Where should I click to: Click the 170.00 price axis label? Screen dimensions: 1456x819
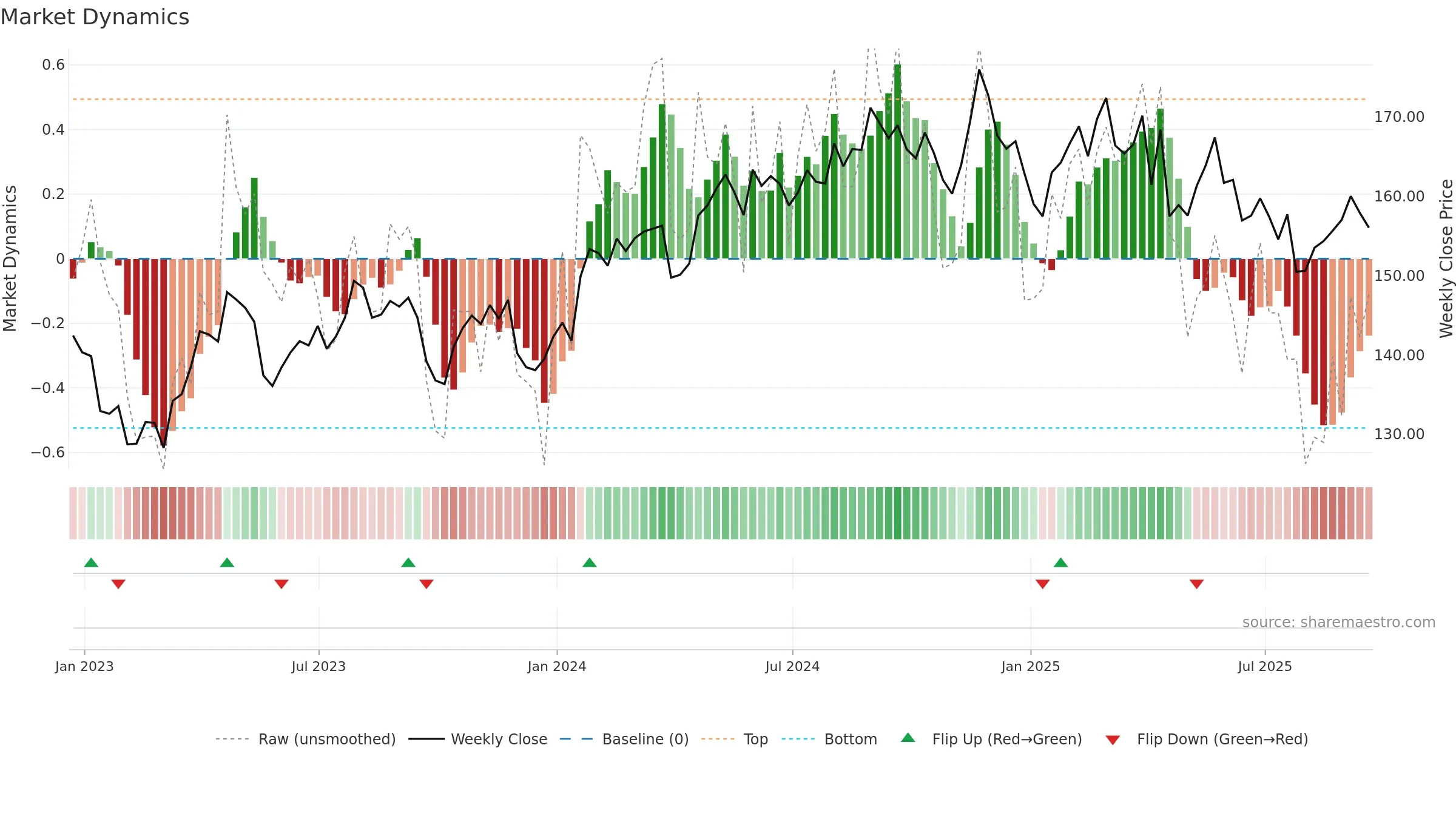click(x=1399, y=116)
